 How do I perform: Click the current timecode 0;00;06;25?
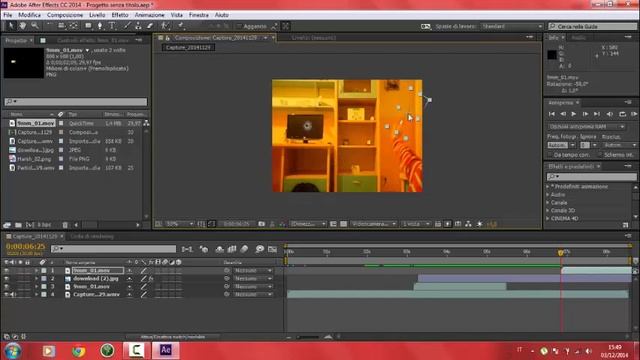(x=25, y=247)
